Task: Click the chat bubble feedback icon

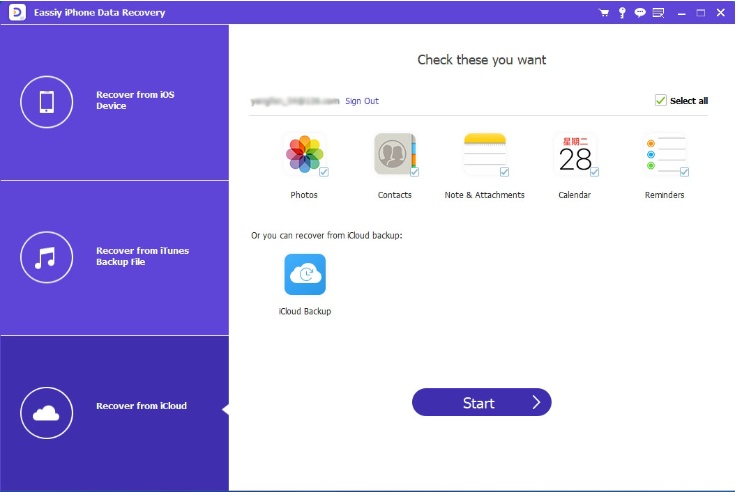Action: pos(640,13)
